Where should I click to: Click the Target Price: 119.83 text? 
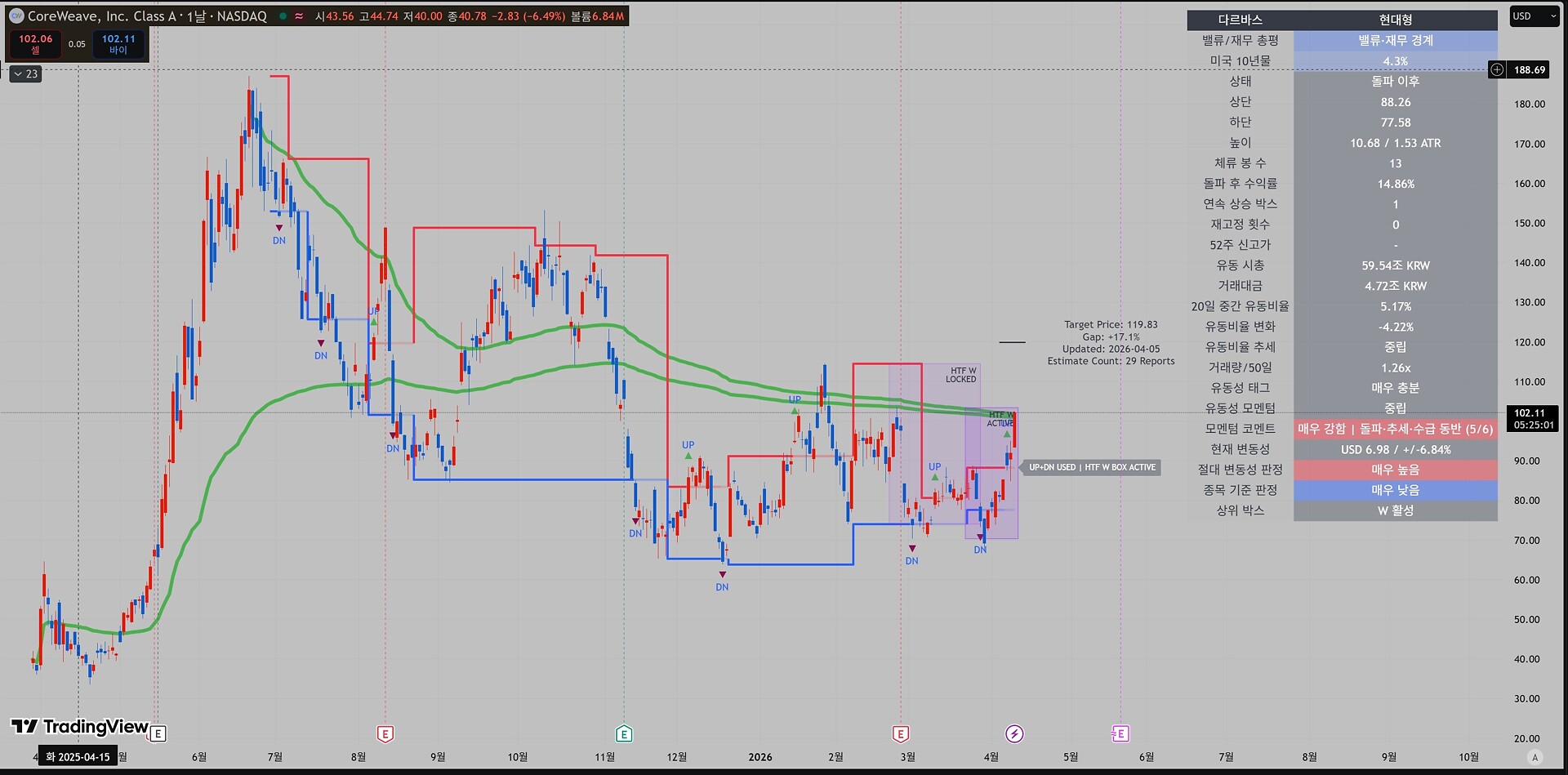1111,324
